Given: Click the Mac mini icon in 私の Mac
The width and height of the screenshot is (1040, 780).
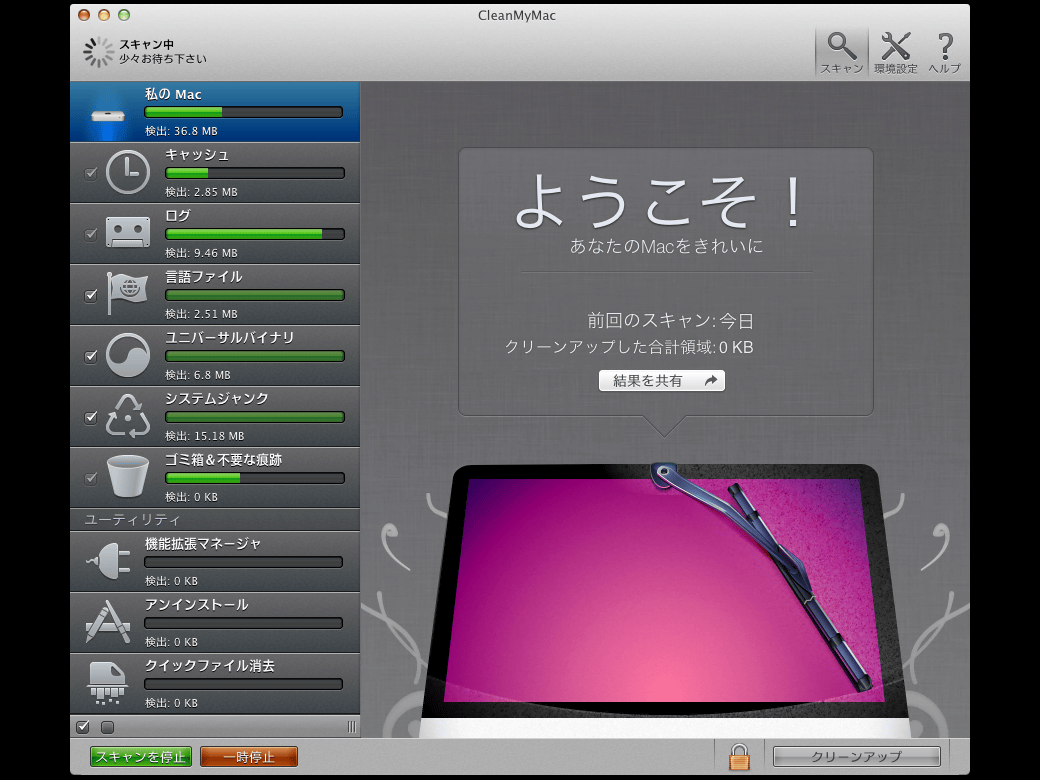Looking at the screenshot, I should click(107, 115).
